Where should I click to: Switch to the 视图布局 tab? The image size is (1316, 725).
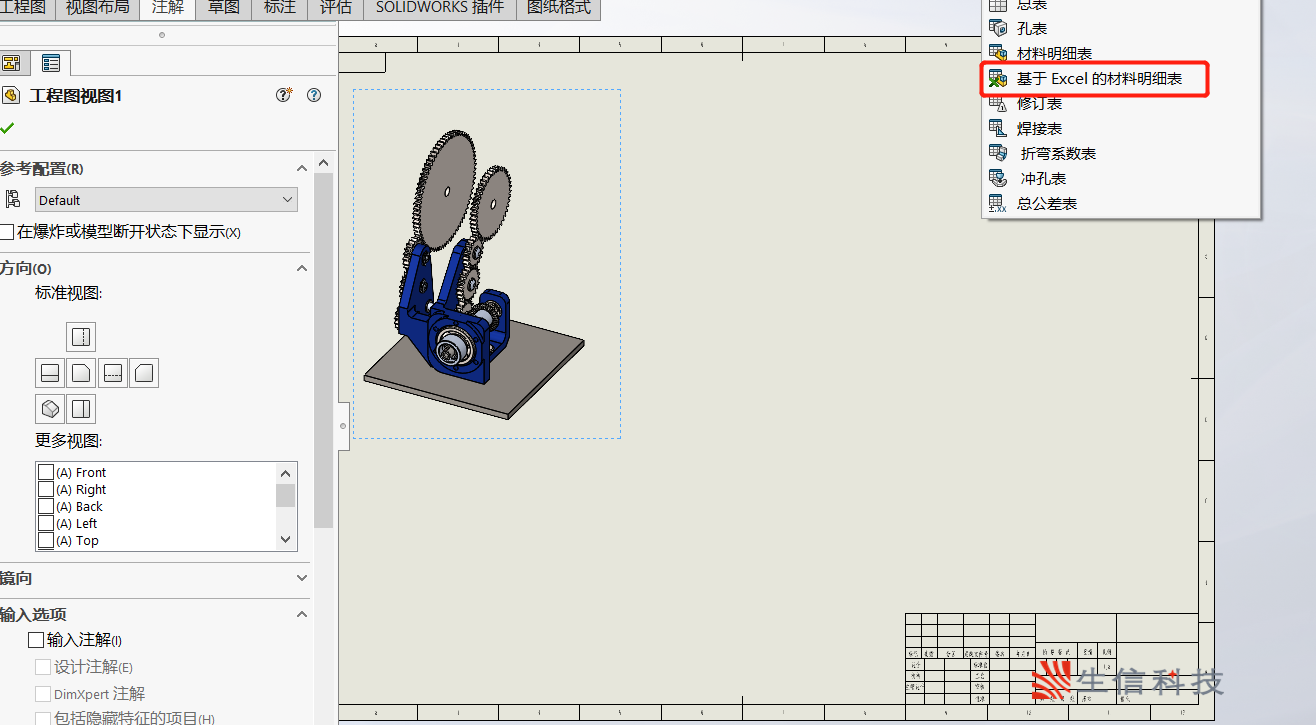click(97, 8)
